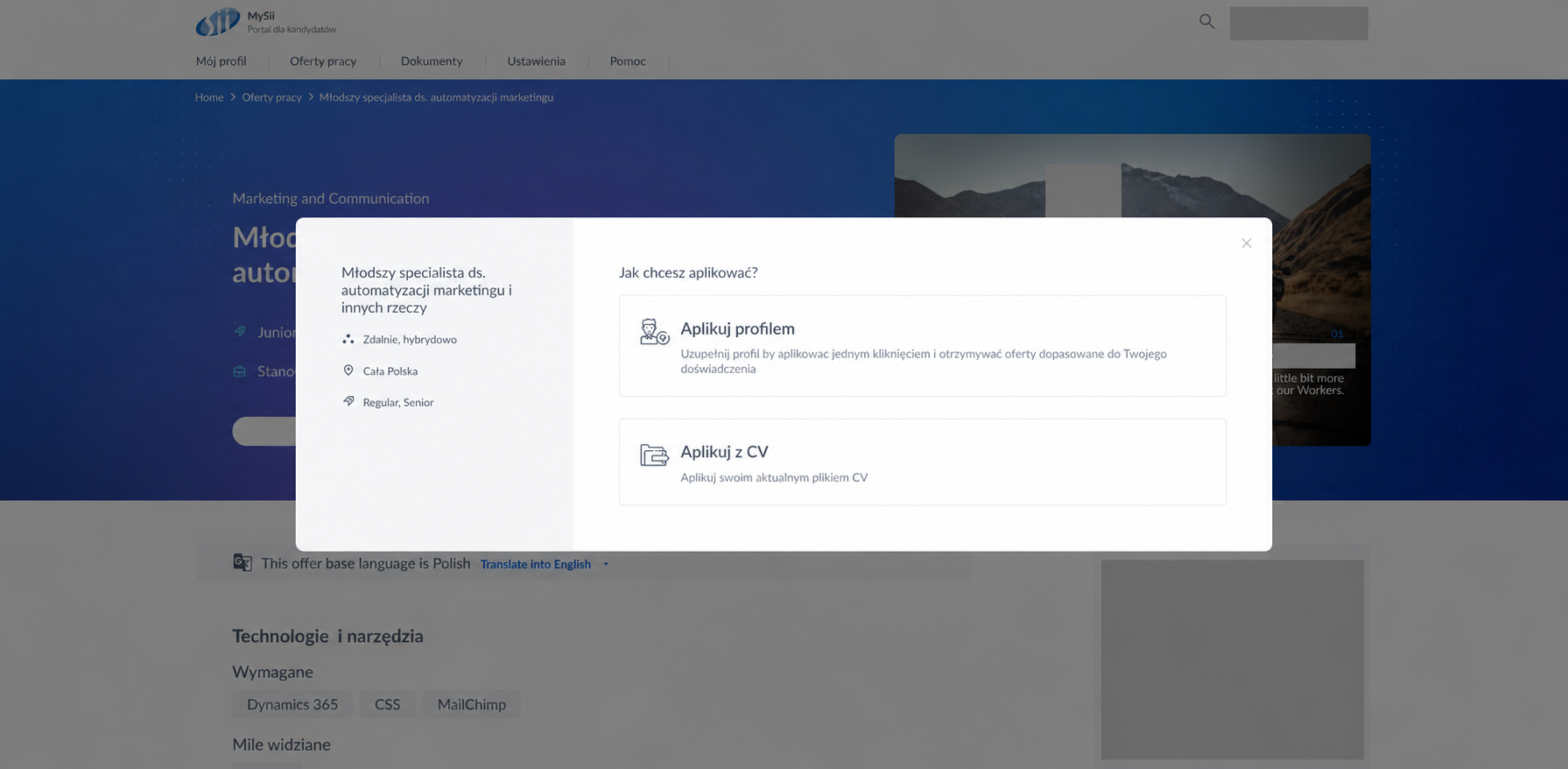The image size is (1568, 769).
Task: Go to the Home breadcrumb link
Action: click(209, 97)
